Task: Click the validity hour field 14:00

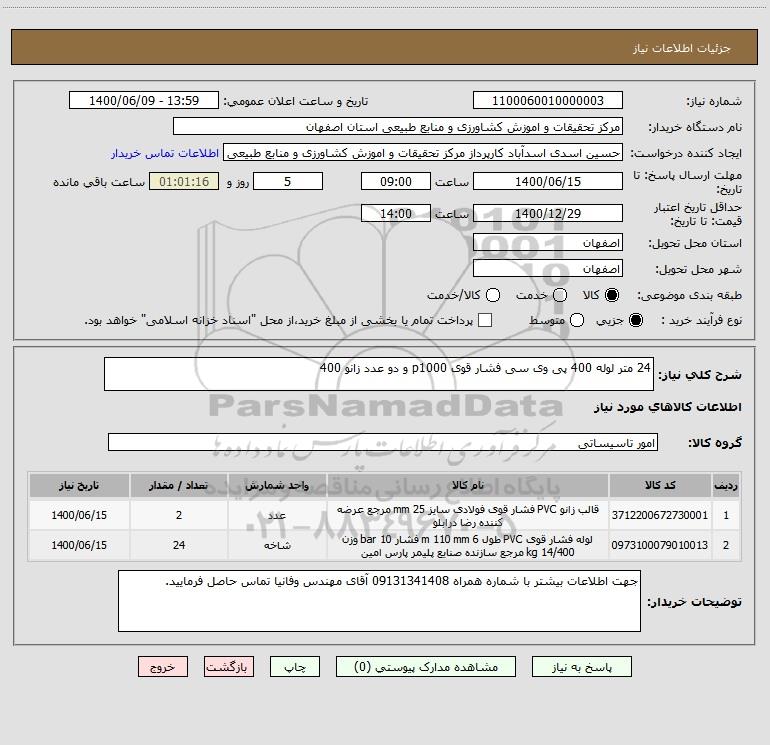Action: click(x=396, y=213)
